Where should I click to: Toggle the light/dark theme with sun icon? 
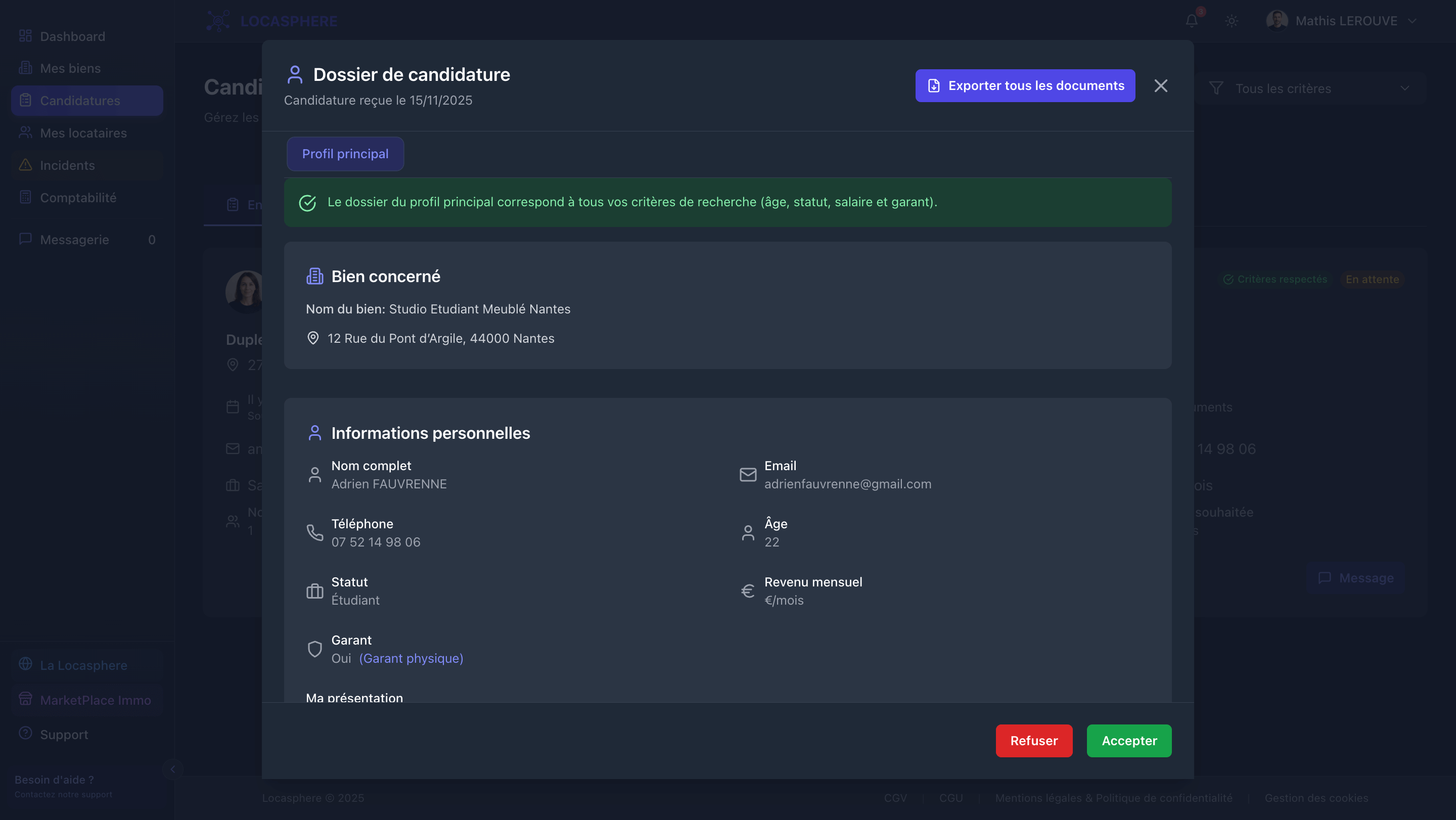point(1232,21)
